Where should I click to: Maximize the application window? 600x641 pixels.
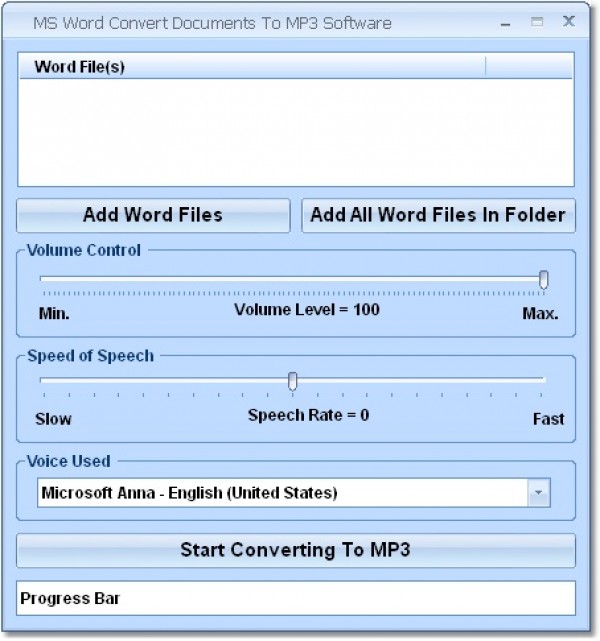point(537,22)
